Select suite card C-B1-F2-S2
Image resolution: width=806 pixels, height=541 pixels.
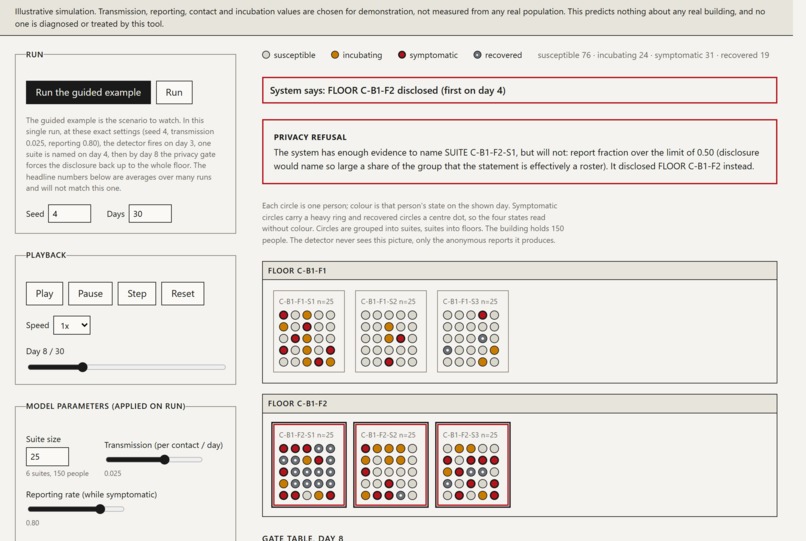[391, 465]
